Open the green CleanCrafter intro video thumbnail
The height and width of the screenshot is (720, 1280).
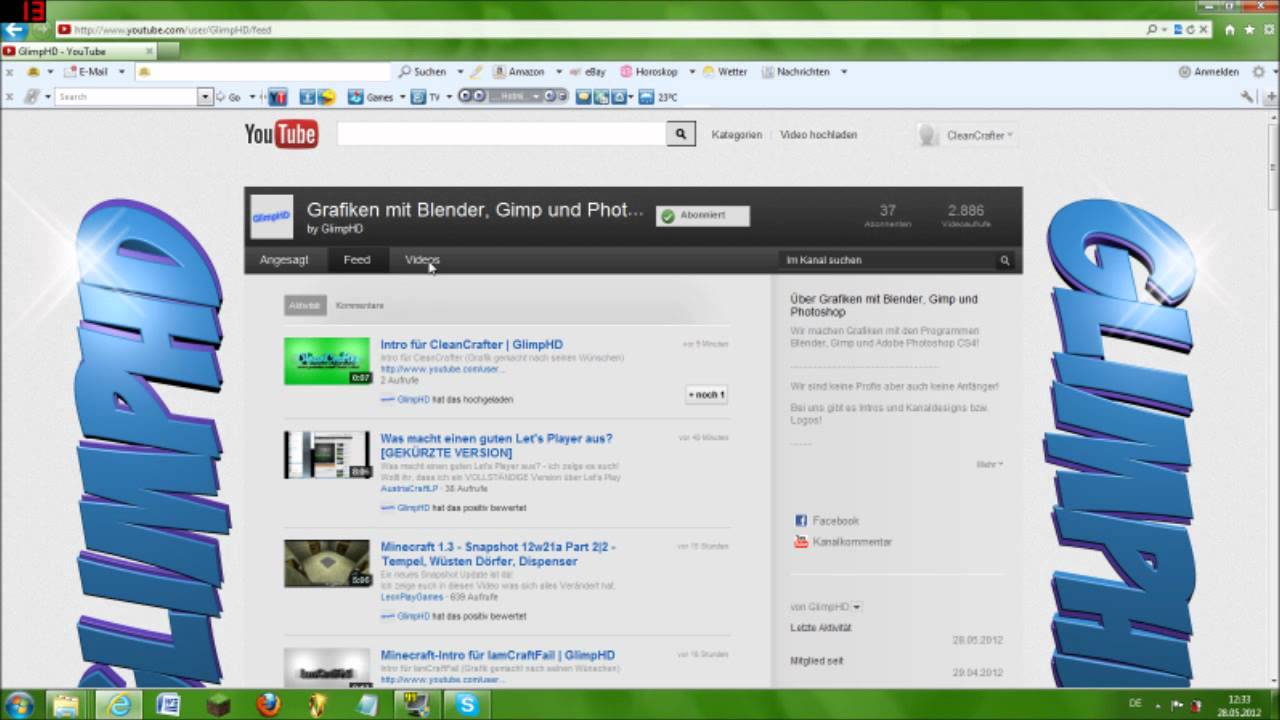click(x=327, y=361)
